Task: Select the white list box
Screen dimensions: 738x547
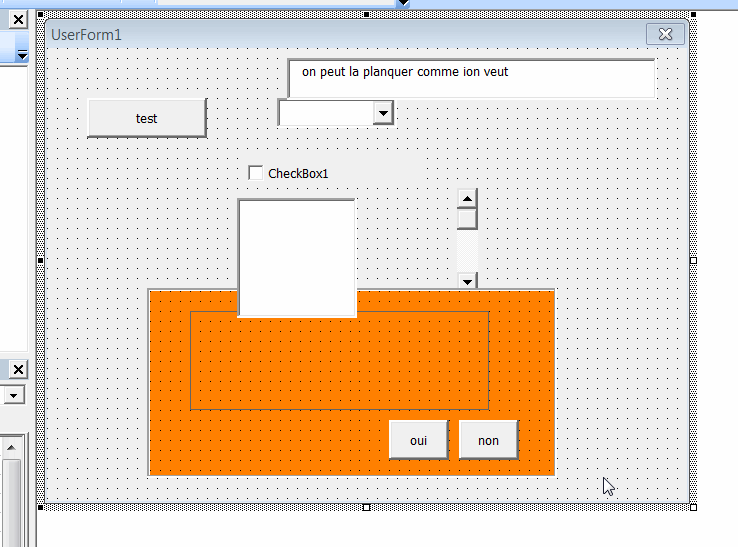Action: click(x=297, y=258)
